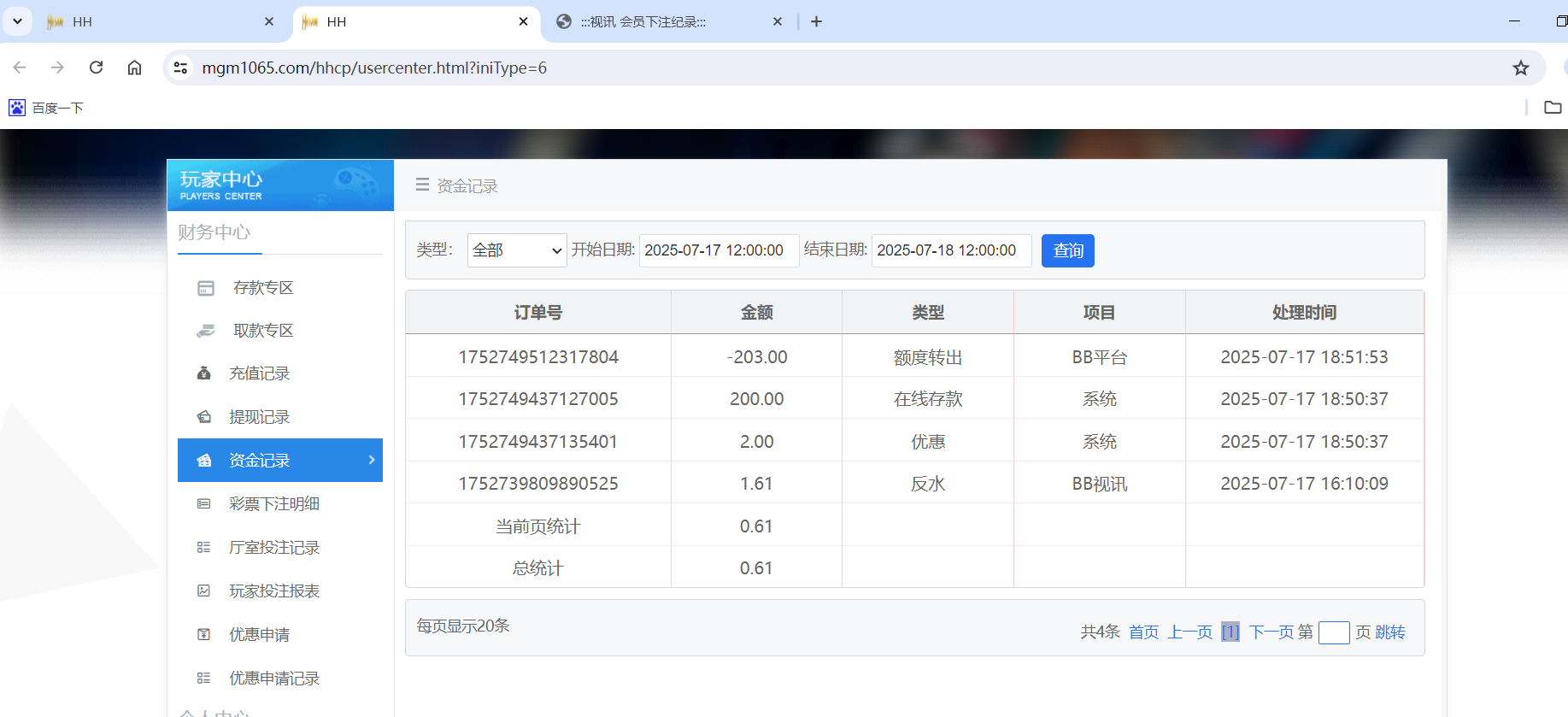1568x717 pixels.
Task: Click the 跳转 jump page link
Action: click(1390, 632)
